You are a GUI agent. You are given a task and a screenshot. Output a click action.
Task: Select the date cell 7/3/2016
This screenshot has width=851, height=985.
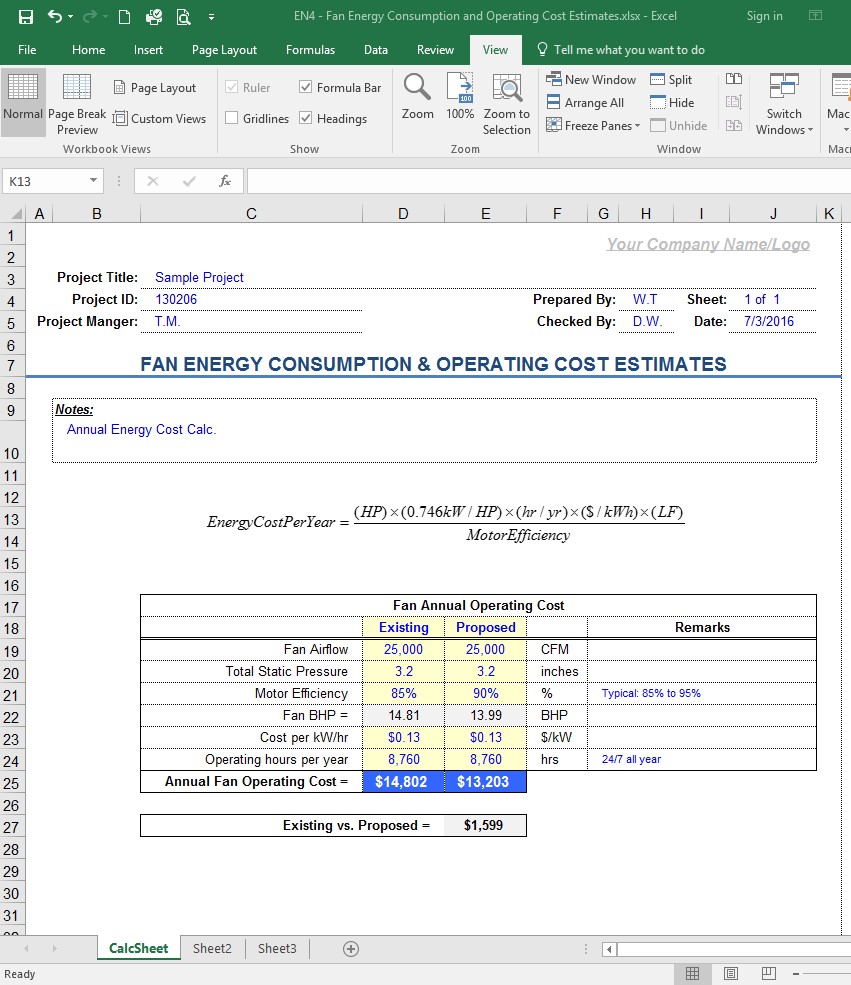[772, 321]
